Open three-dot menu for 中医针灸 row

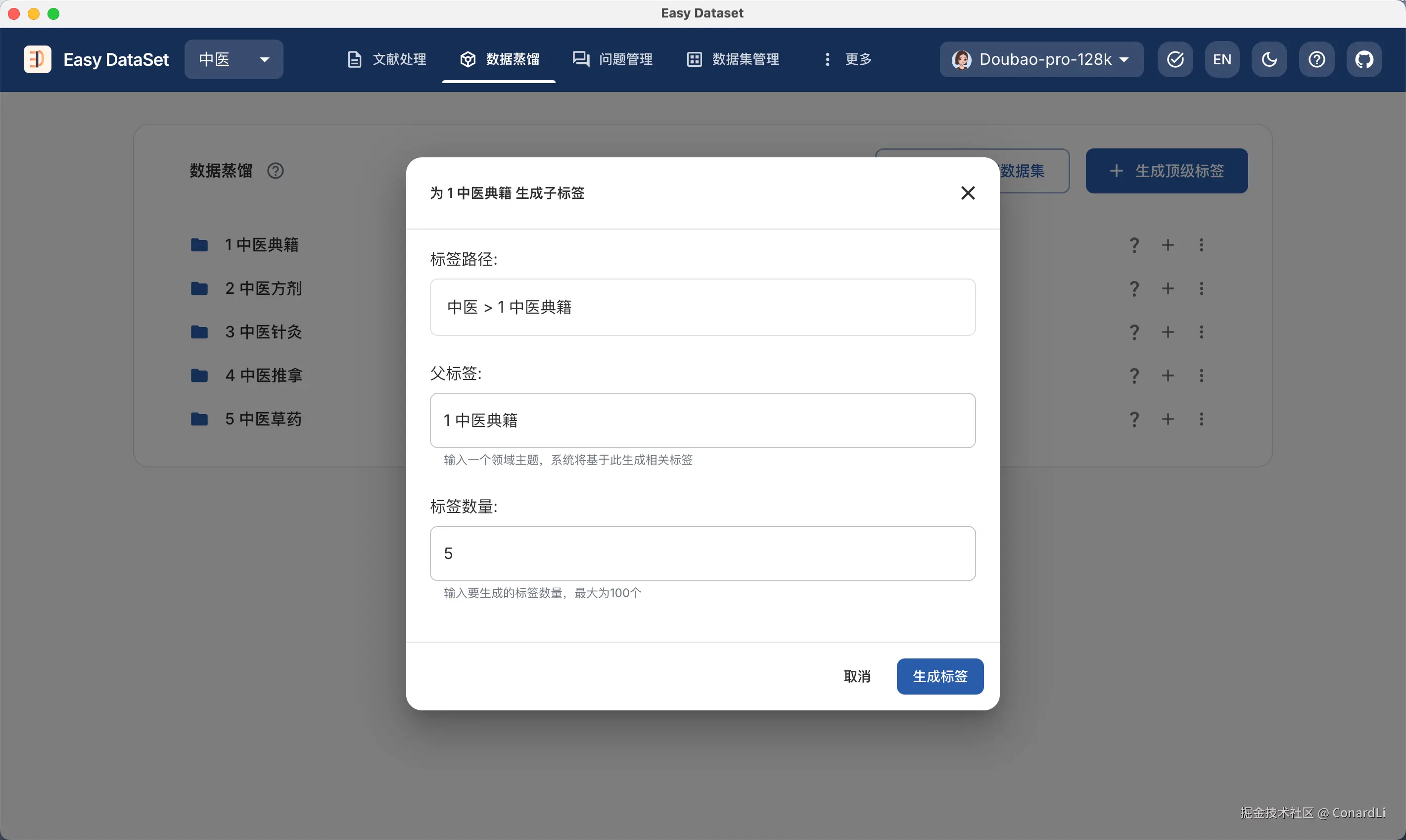[1201, 332]
